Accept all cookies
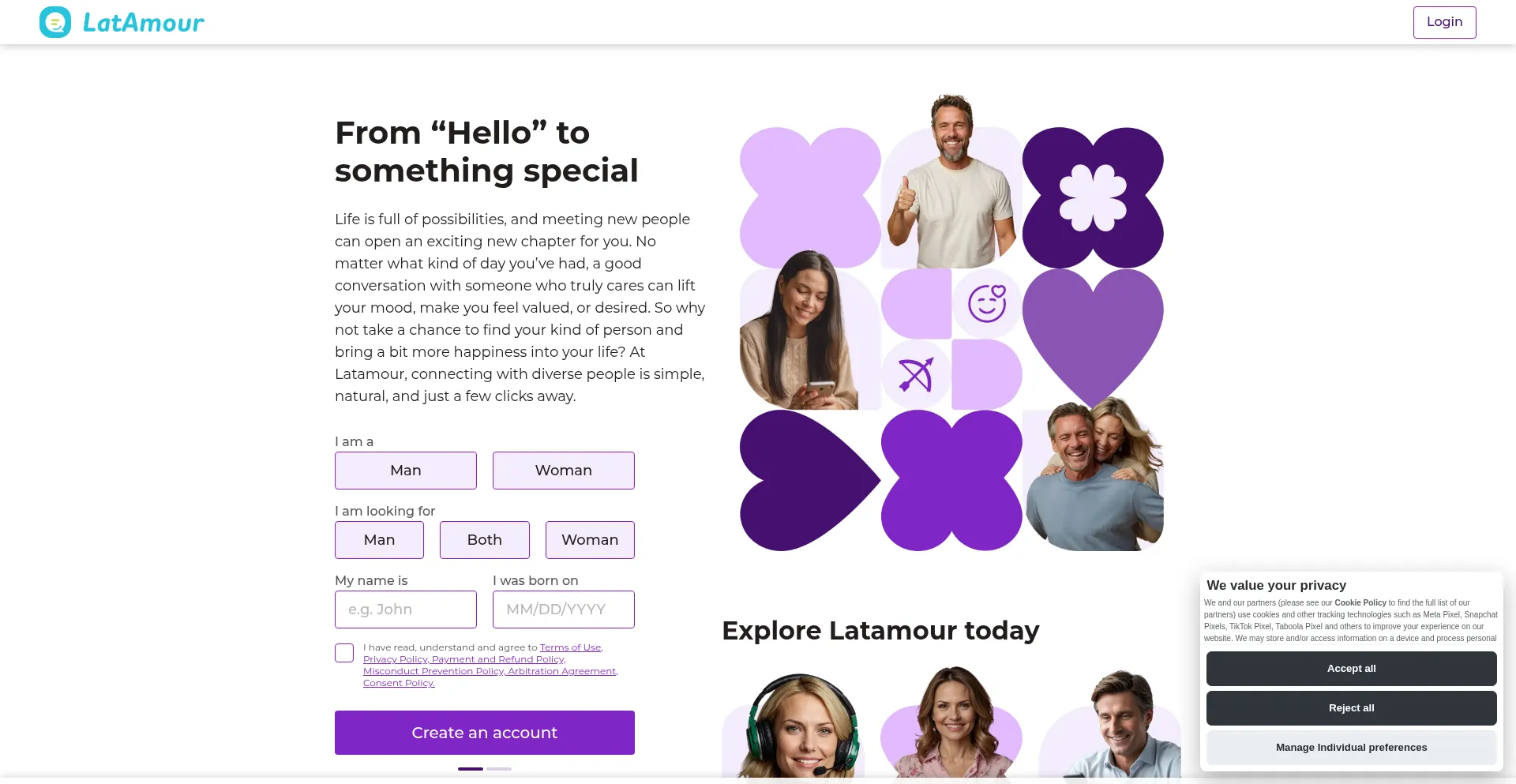The width and height of the screenshot is (1516, 784). click(x=1352, y=669)
